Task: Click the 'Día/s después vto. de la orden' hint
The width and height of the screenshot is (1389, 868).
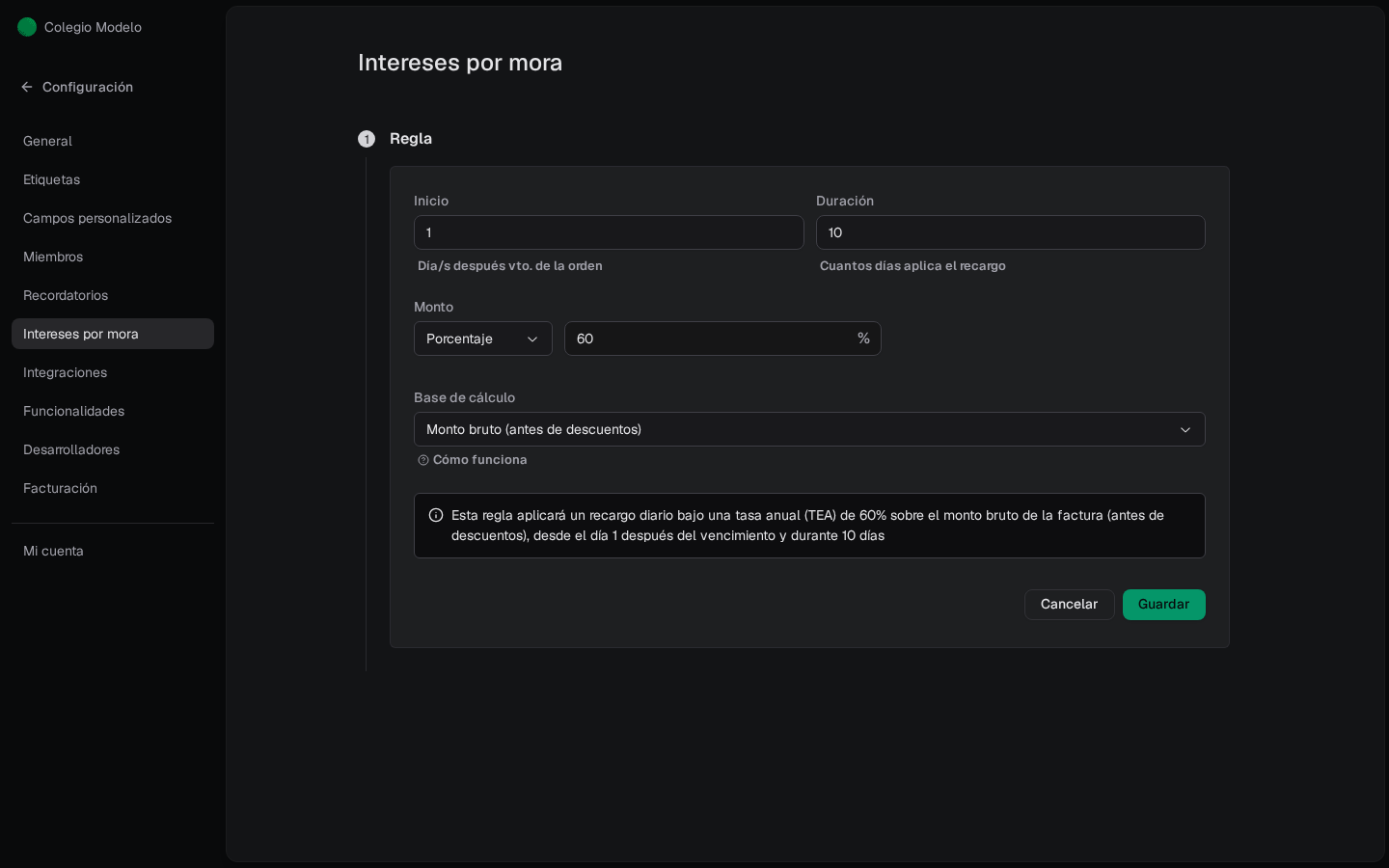Action: point(510,266)
